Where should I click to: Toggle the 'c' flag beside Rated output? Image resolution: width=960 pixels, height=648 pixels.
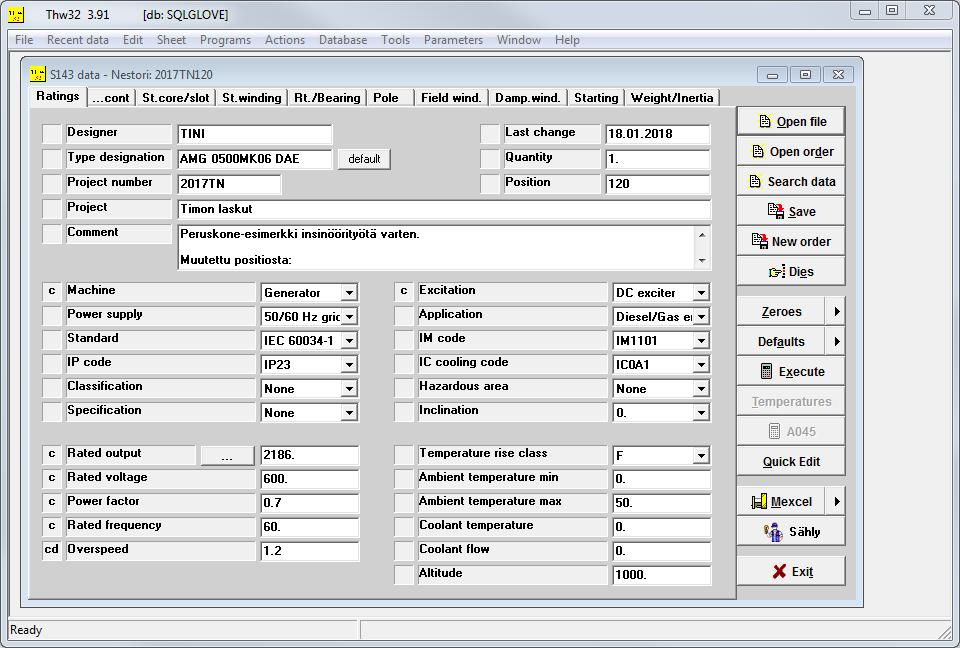pos(52,454)
